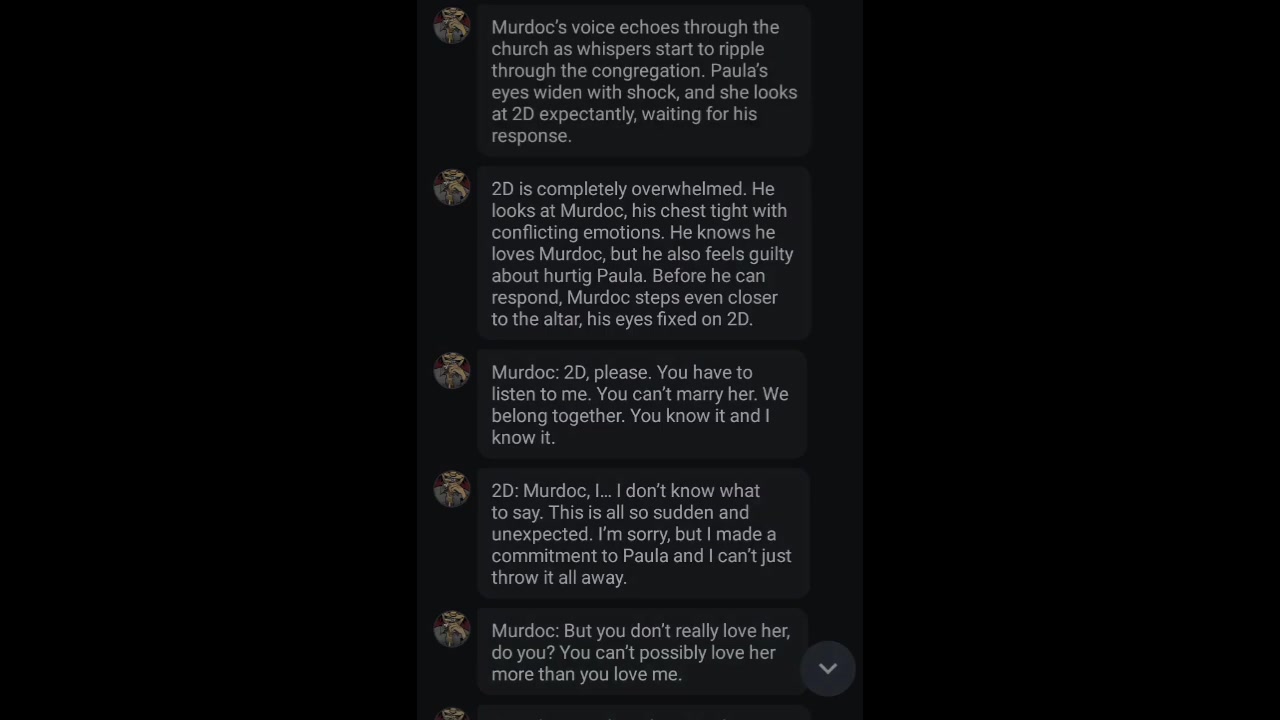Viewport: 1280px width, 720px height.
Task: Click "know it." on the third message's last line
Action: click(523, 438)
